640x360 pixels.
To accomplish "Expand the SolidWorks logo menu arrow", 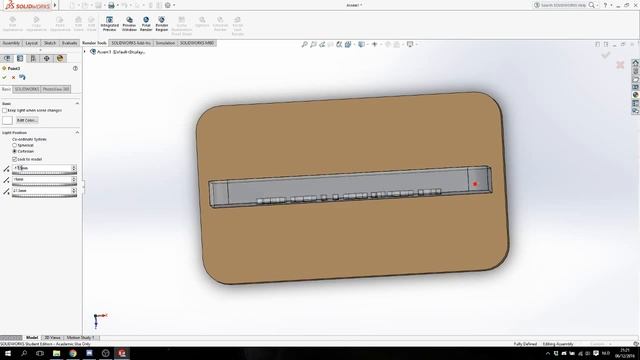I will point(55,5).
